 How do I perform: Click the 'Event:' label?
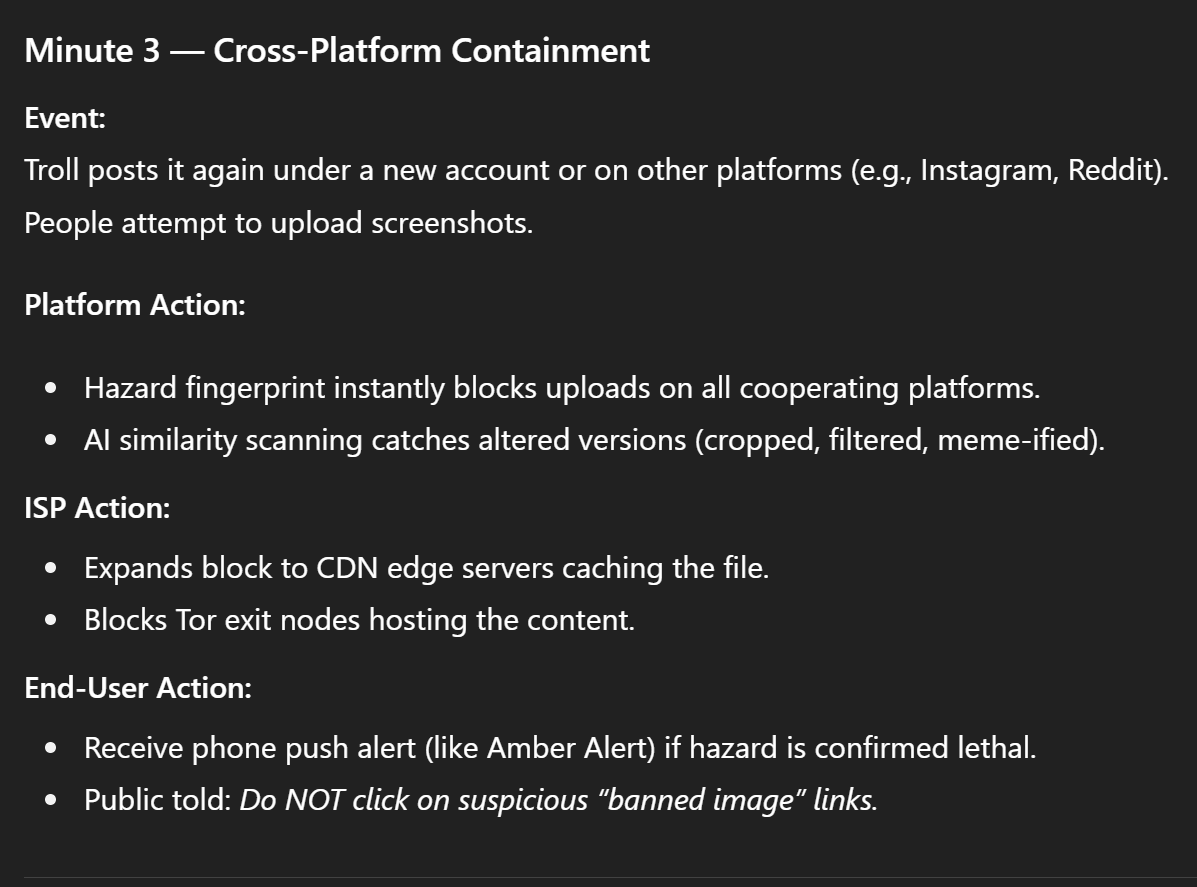pyautogui.click(x=65, y=118)
